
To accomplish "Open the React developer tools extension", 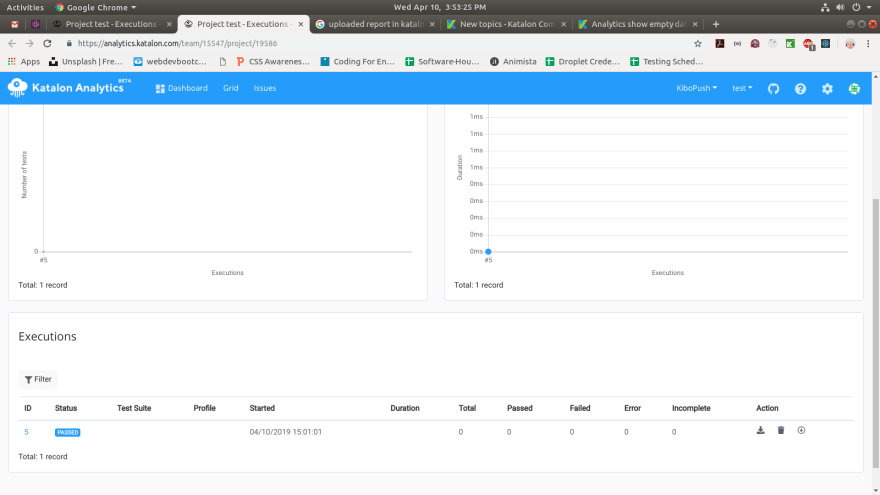I will (x=826, y=43).
